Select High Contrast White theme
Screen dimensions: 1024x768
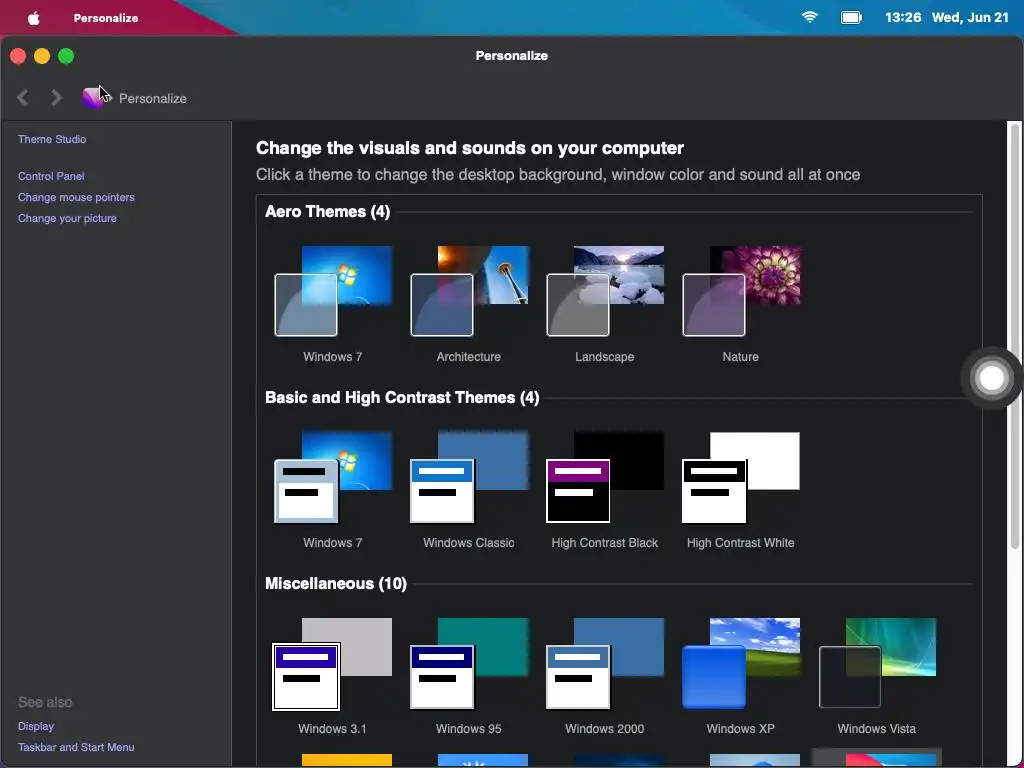741,490
